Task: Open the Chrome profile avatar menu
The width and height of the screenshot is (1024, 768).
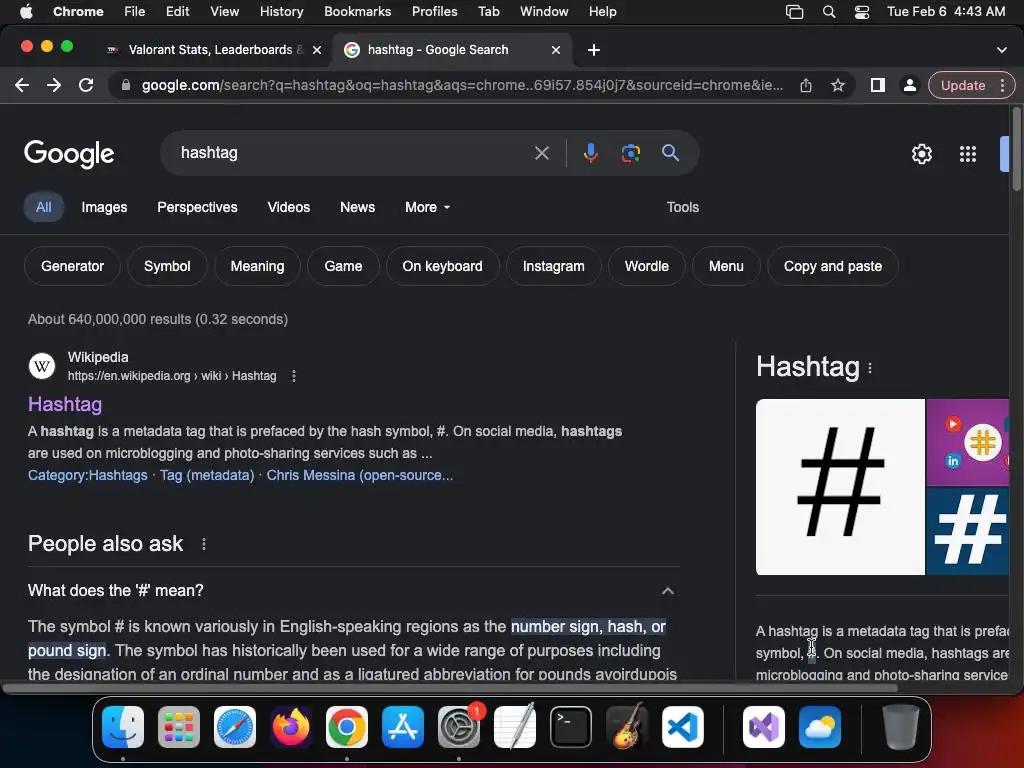Action: (x=909, y=85)
